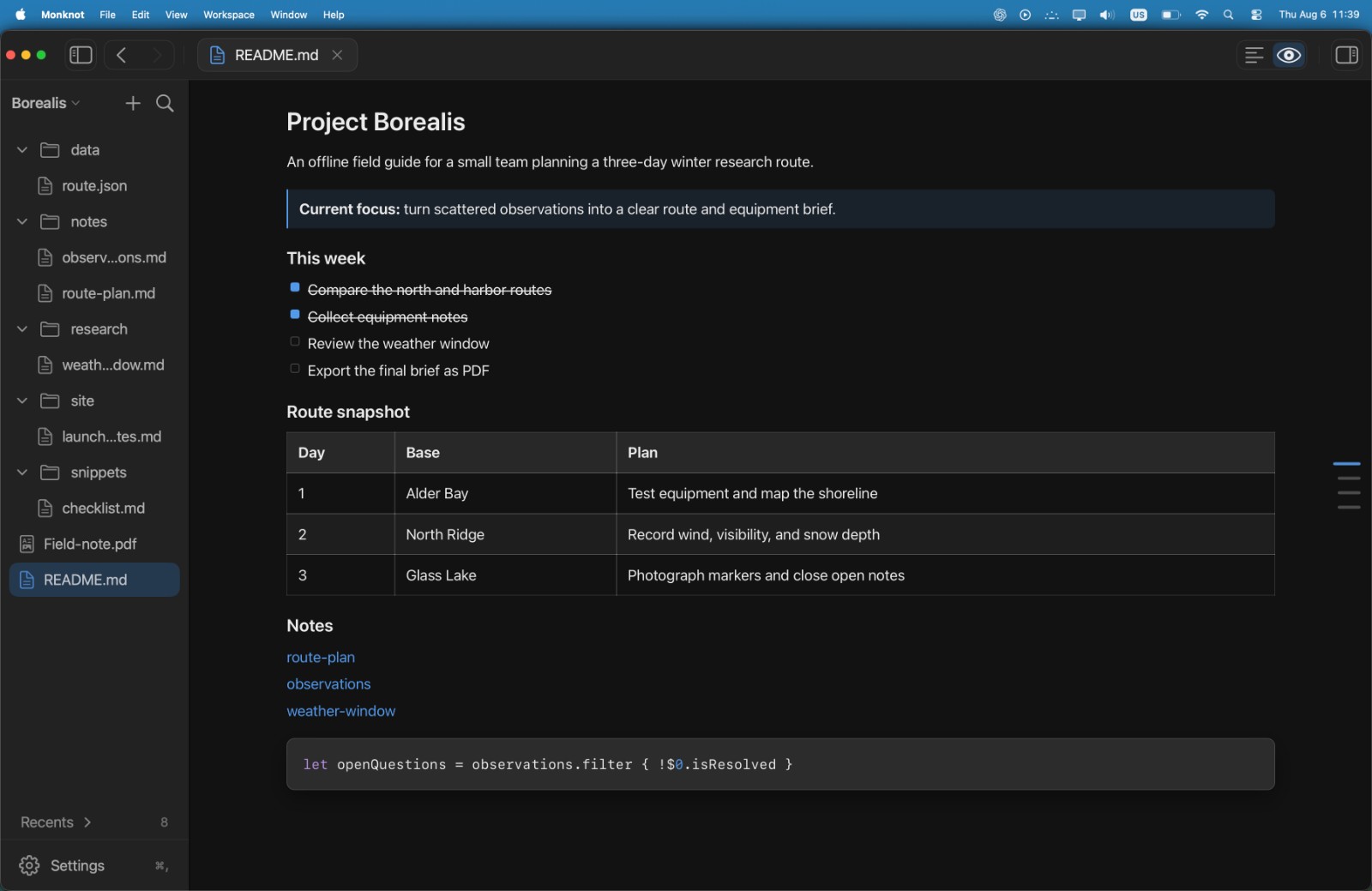Click the Wi-Fi icon in menu bar
Viewport: 1372px width, 891px height.
pyautogui.click(x=1201, y=15)
